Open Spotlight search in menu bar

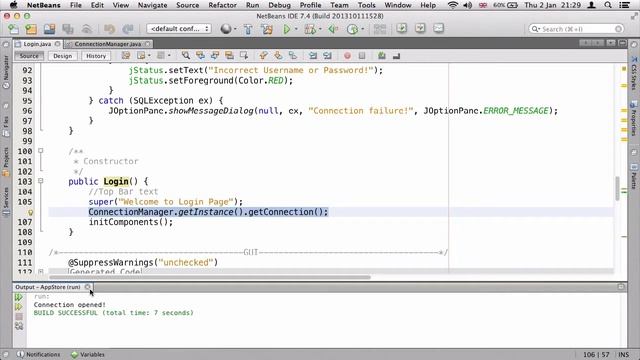(608, 5)
